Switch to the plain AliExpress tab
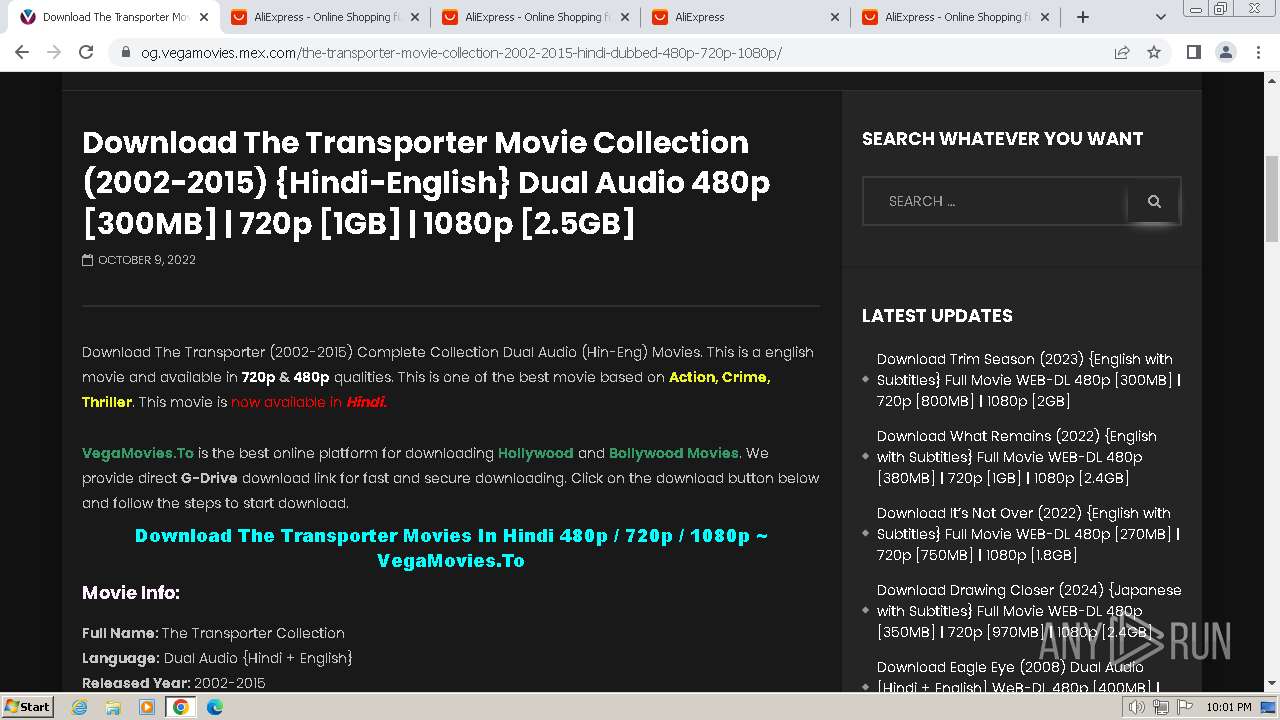Viewport: 1280px width, 720px height. point(744,17)
